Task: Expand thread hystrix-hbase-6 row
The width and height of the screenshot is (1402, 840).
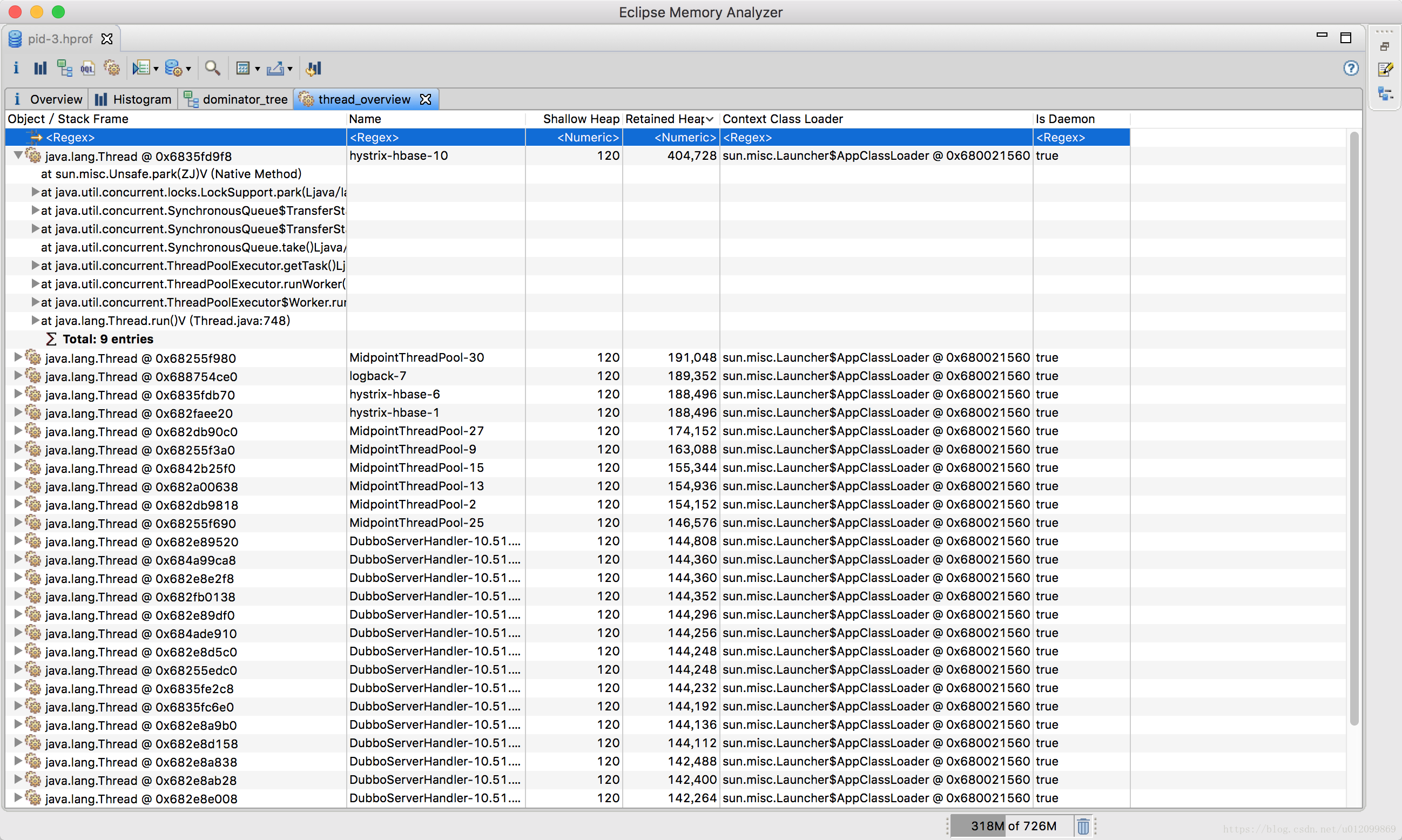Action: pyautogui.click(x=18, y=394)
